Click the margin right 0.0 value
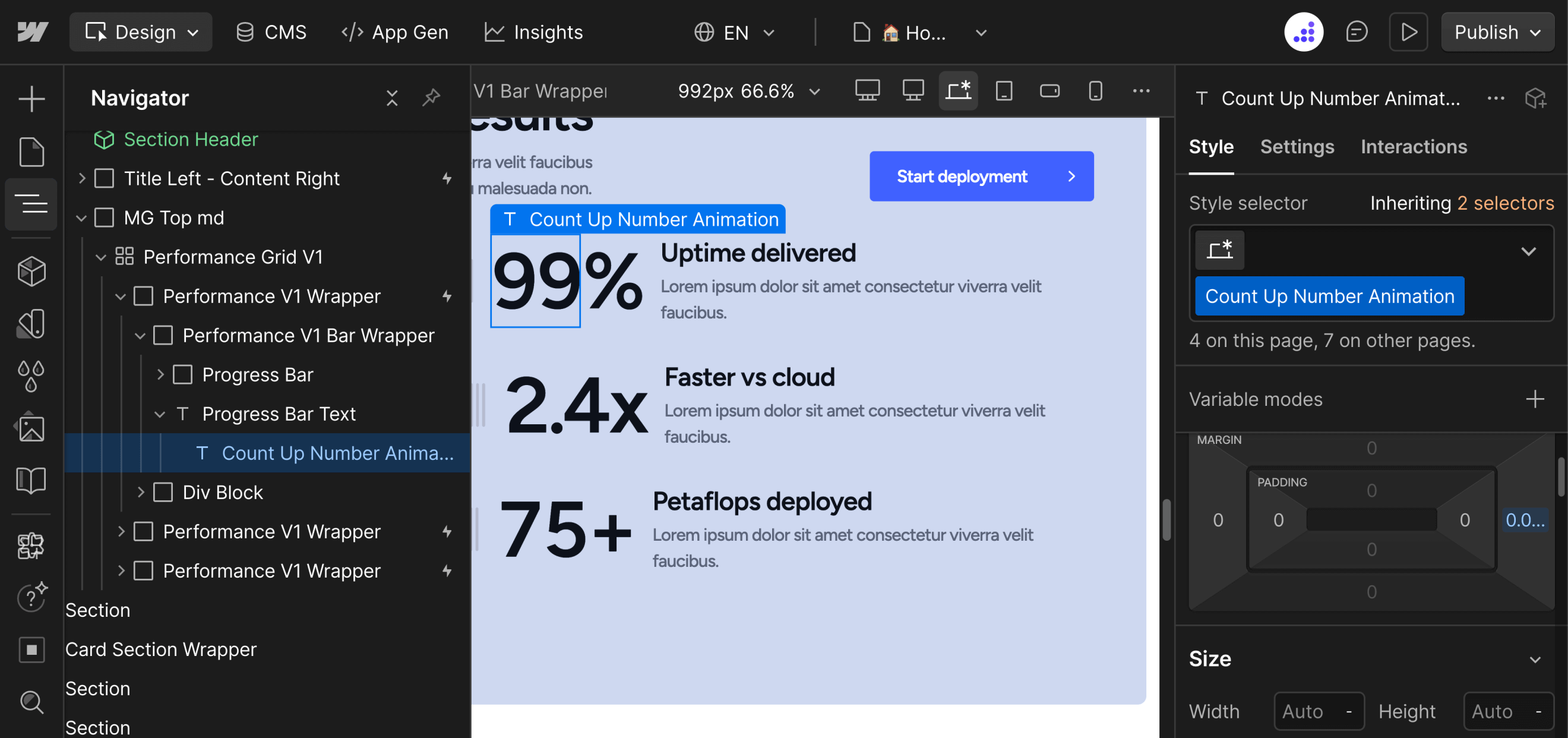This screenshot has width=1568, height=738. tap(1525, 520)
